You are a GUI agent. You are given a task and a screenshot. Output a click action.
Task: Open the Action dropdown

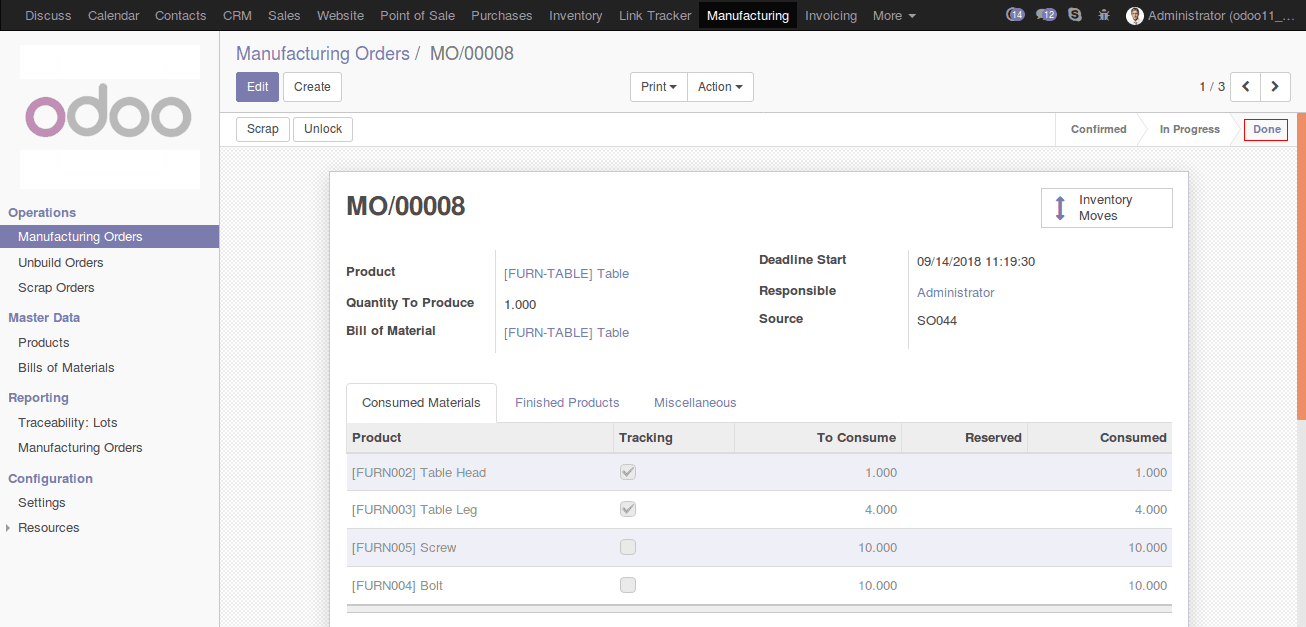point(720,87)
